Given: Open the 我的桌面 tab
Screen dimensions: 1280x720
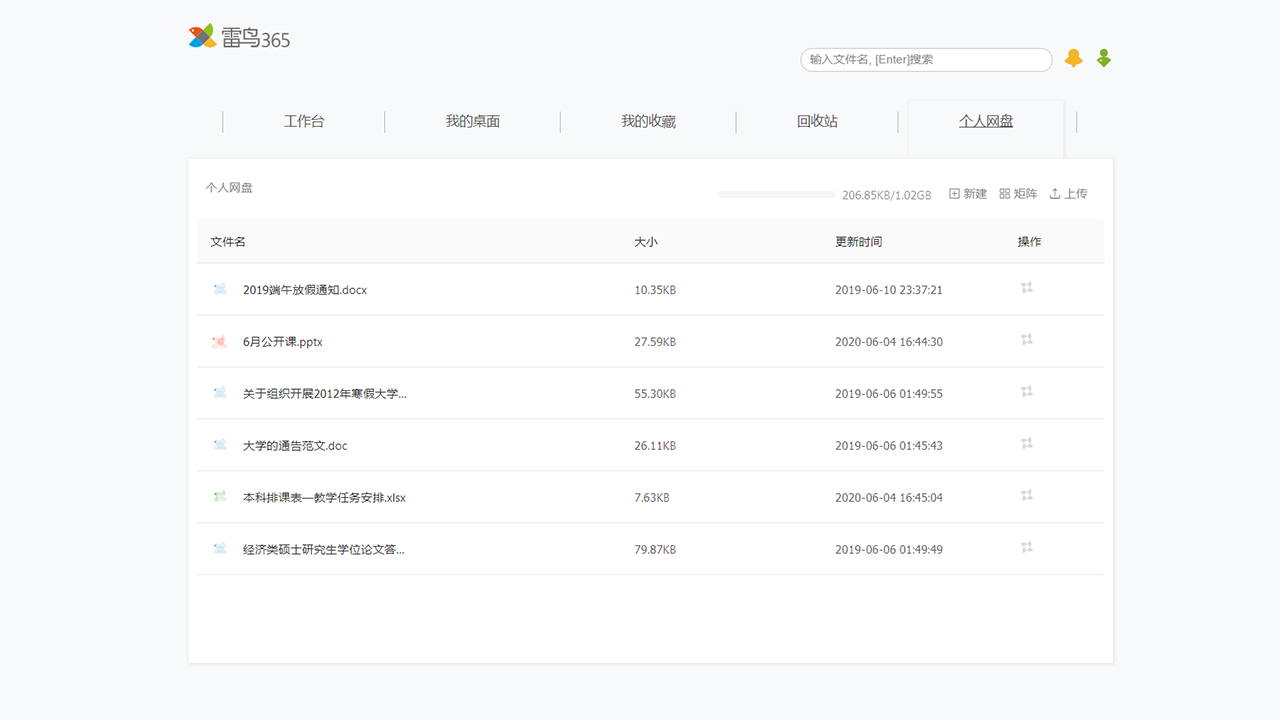Looking at the screenshot, I should [x=473, y=121].
